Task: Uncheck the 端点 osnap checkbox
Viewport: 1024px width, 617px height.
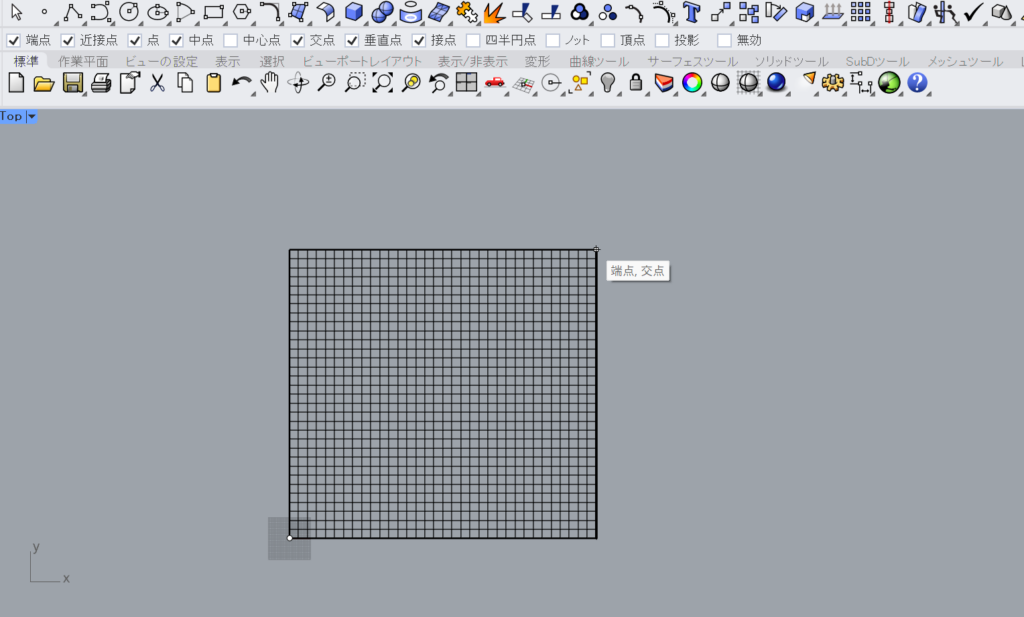Action: click(14, 40)
